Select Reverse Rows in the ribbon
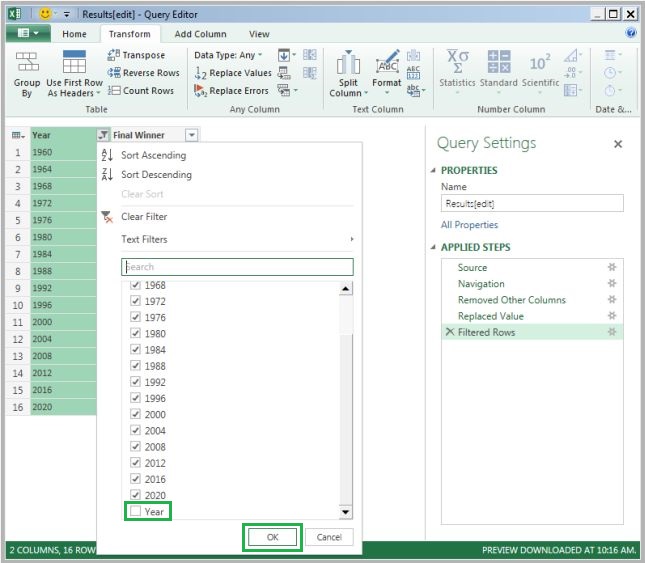645x563 pixels. (x=144, y=73)
